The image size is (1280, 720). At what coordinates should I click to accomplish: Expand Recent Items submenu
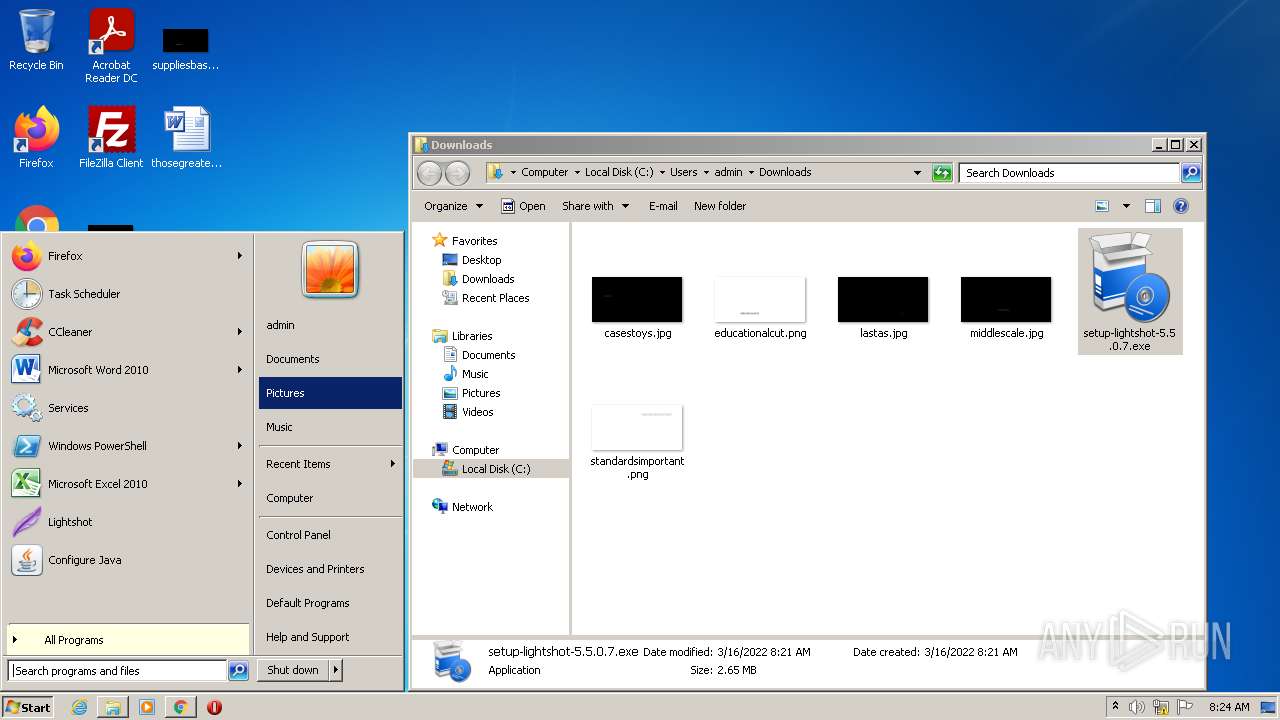click(330, 464)
